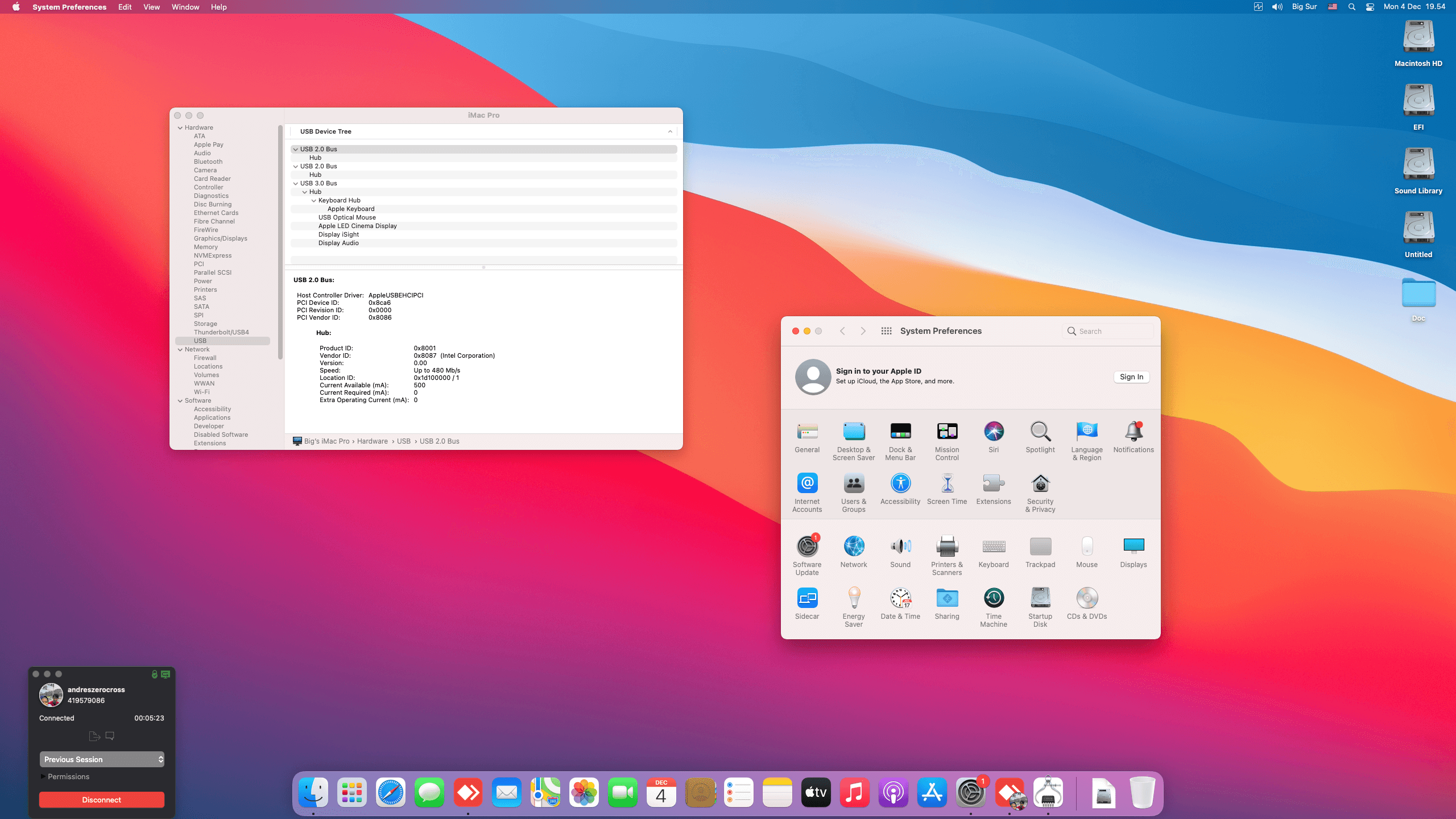Viewport: 1456px width, 819px height.
Task: Collapse the first USB 2.0 Bus row
Action: click(x=296, y=149)
